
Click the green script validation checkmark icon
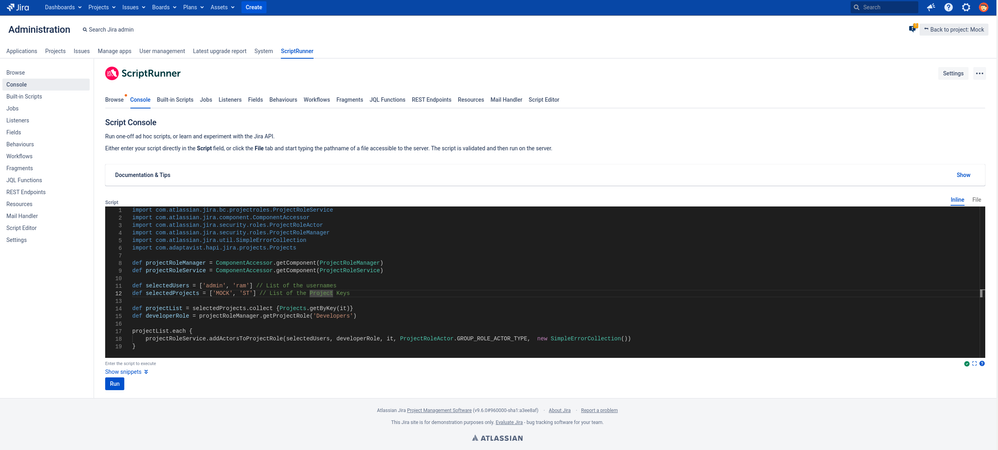(x=966, y=363)
